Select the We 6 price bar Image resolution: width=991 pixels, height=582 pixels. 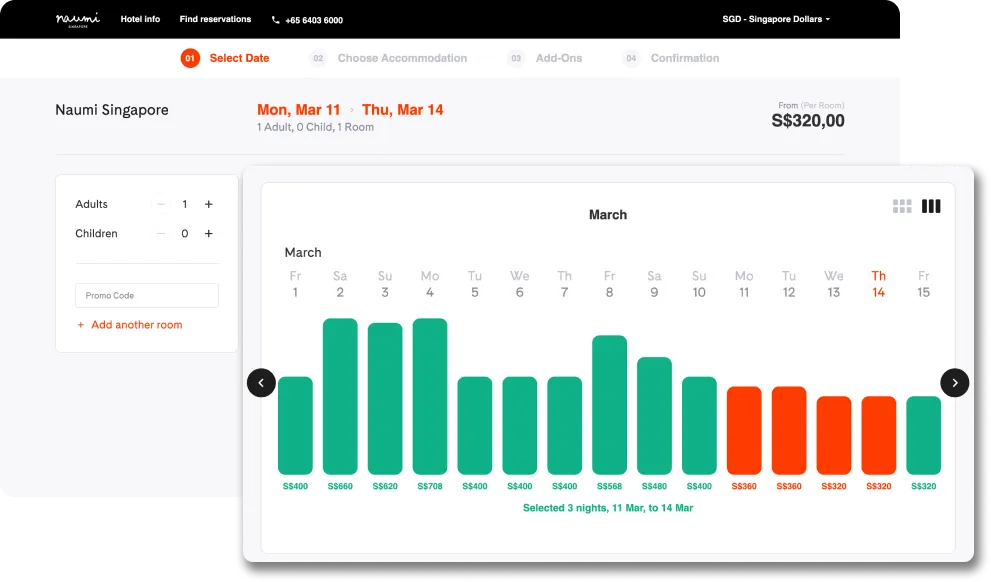(x=520, y=425)
